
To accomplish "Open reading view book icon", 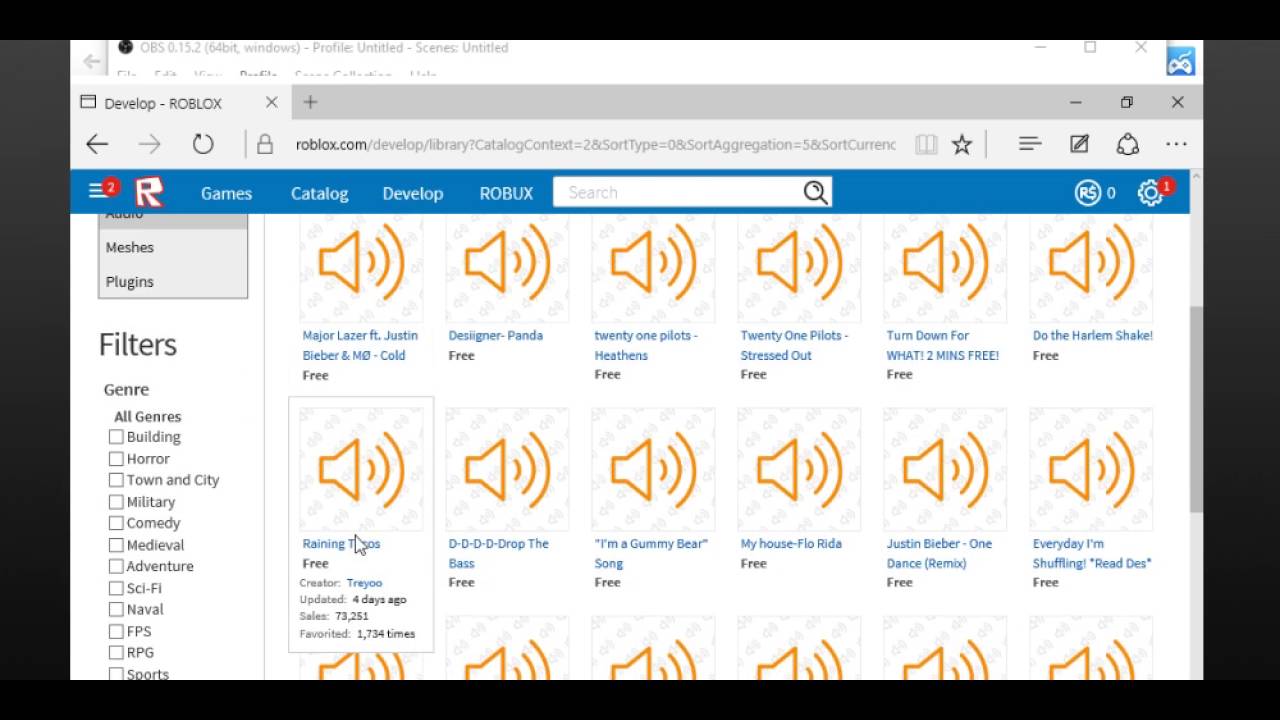I will coord(926,144).
